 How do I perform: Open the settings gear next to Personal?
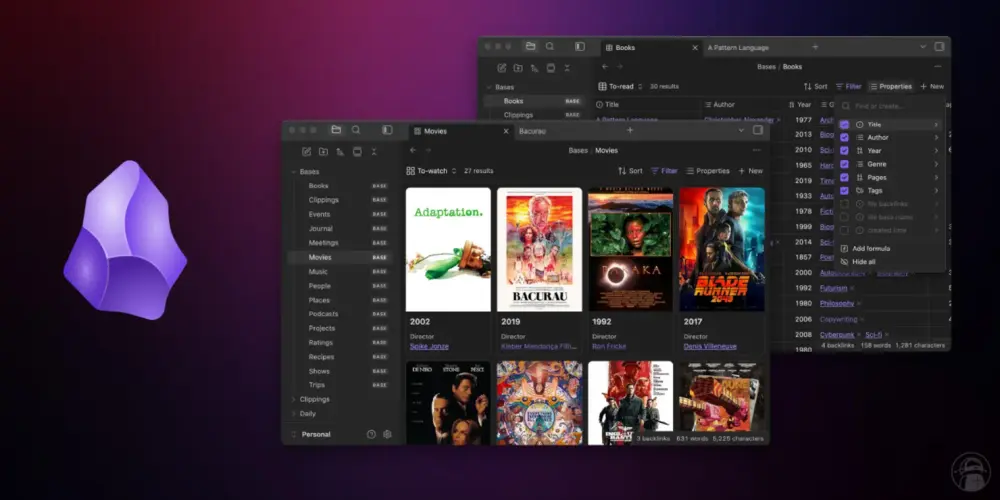[x=387, y=434]
